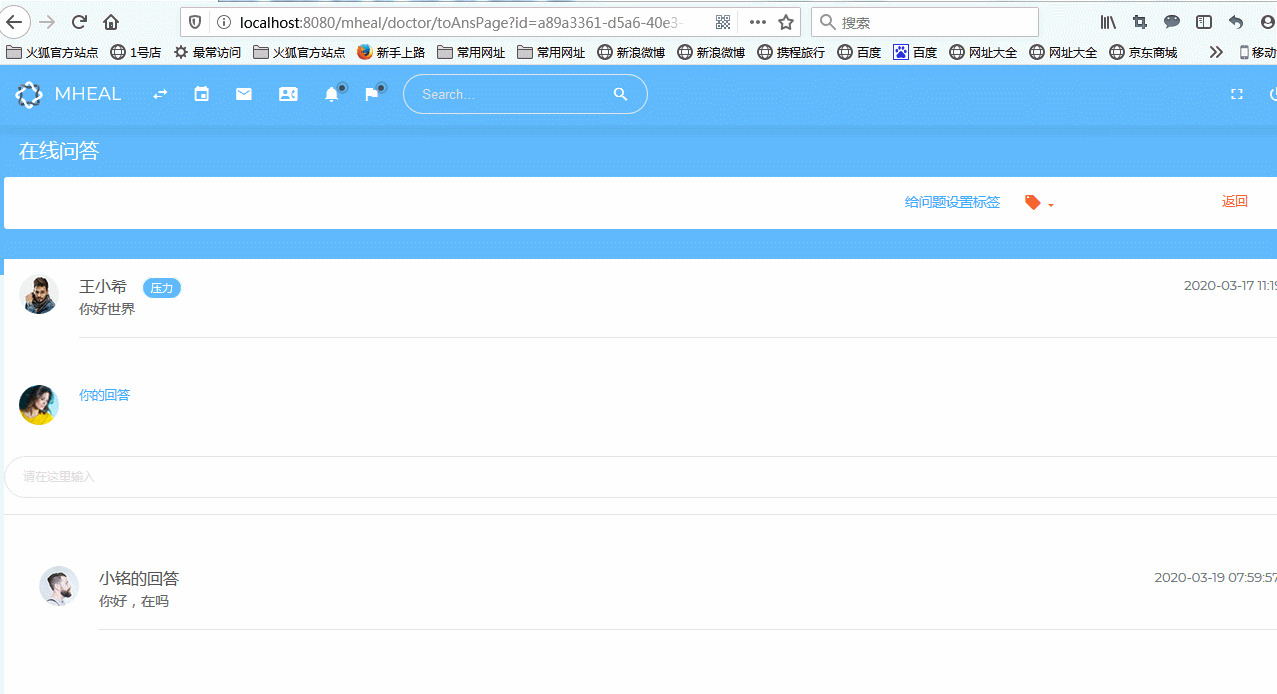Click the flag icon with the notification dot

[371, 93]
